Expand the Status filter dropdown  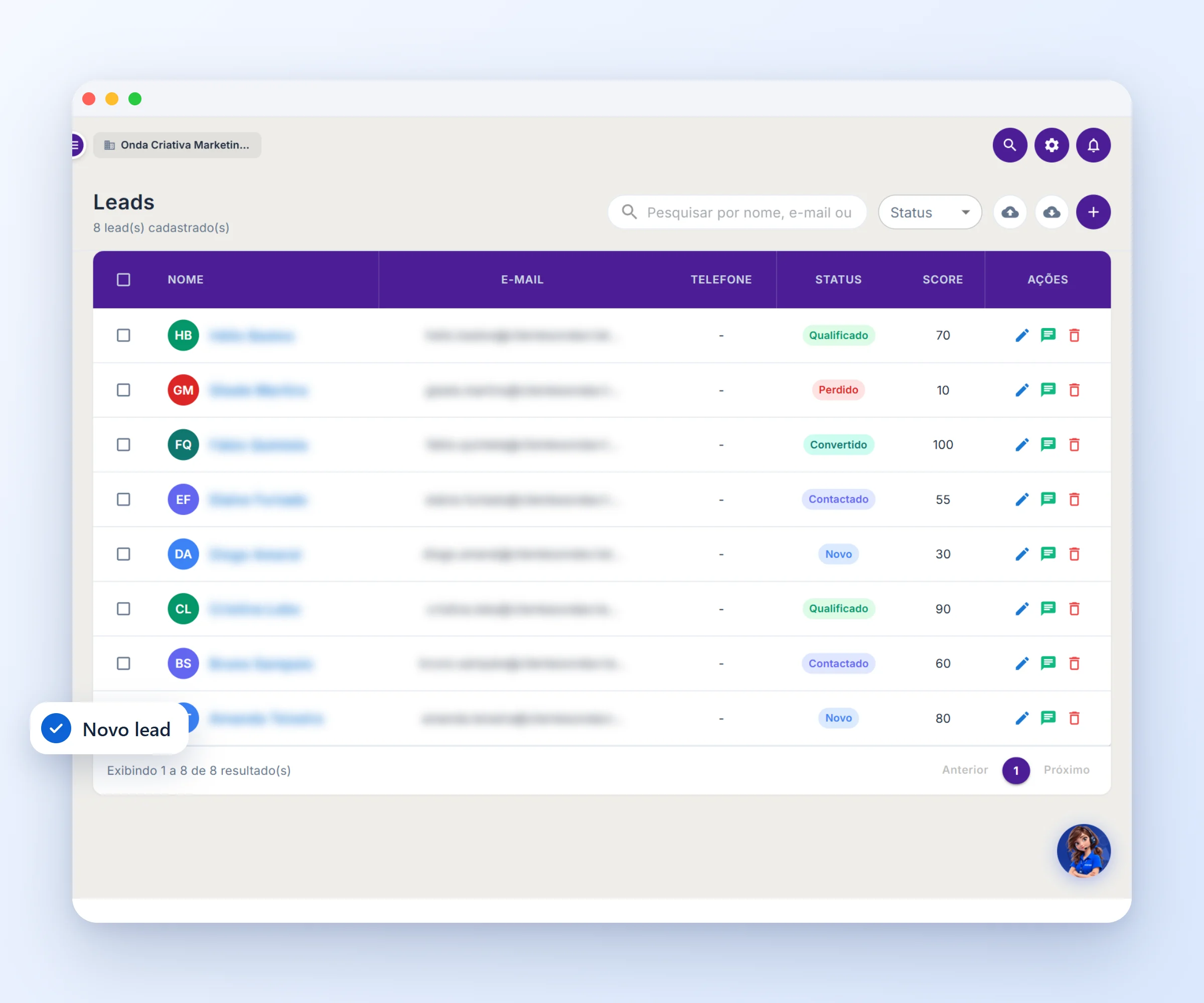[930, 212]
